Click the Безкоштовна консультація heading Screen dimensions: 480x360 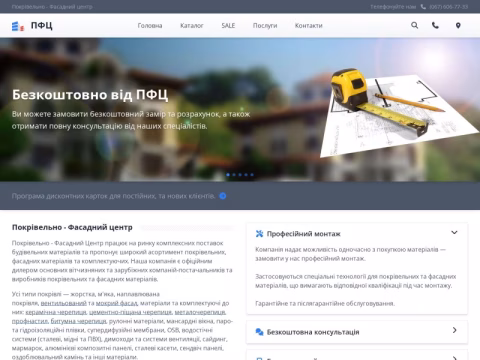tap(313, 332)
